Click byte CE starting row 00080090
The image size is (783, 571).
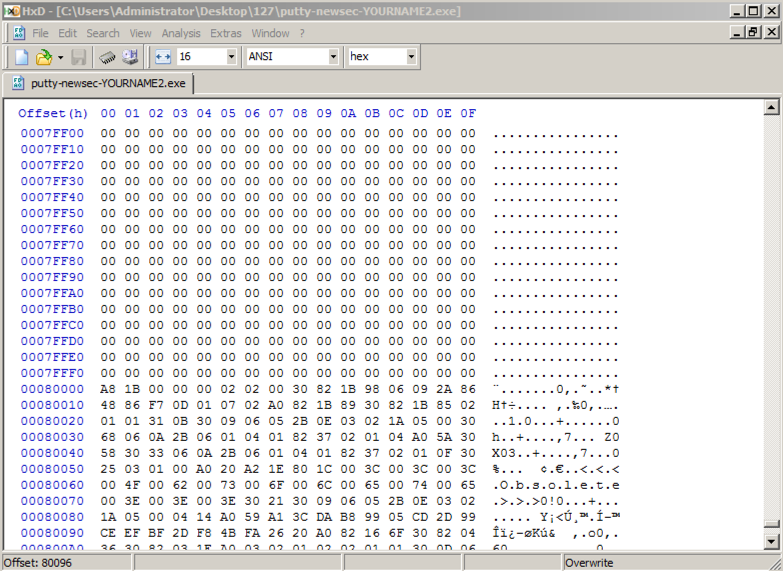(x=108, y=533)
